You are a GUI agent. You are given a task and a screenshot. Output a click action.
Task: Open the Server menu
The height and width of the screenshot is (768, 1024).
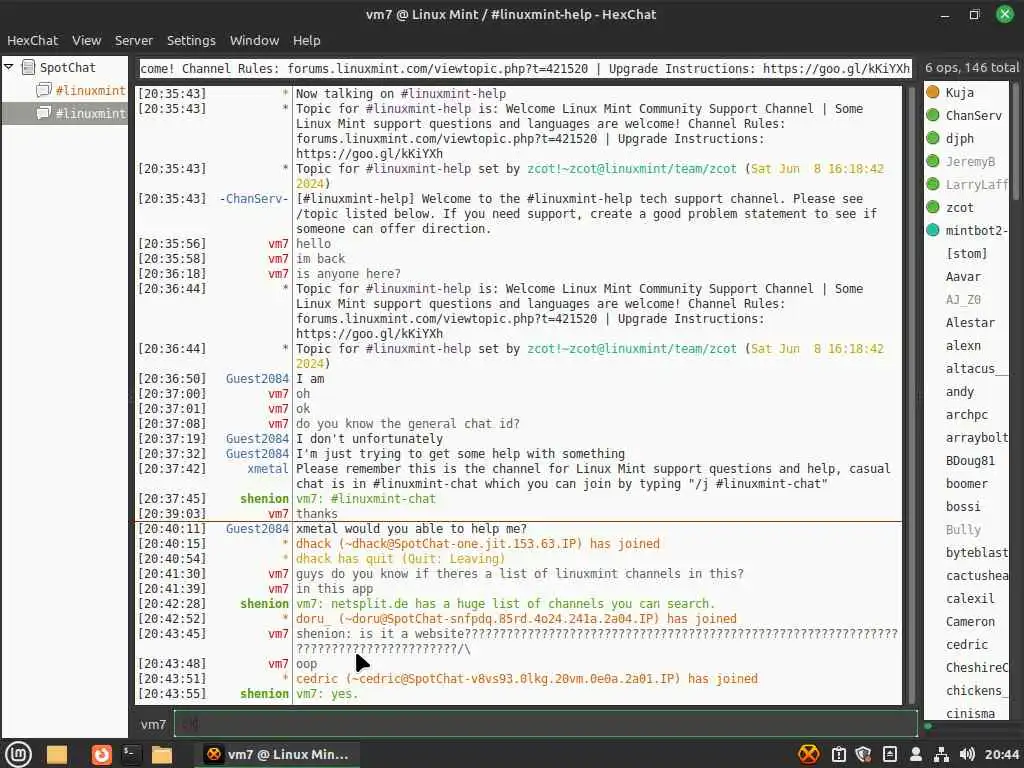pos(134,40)
